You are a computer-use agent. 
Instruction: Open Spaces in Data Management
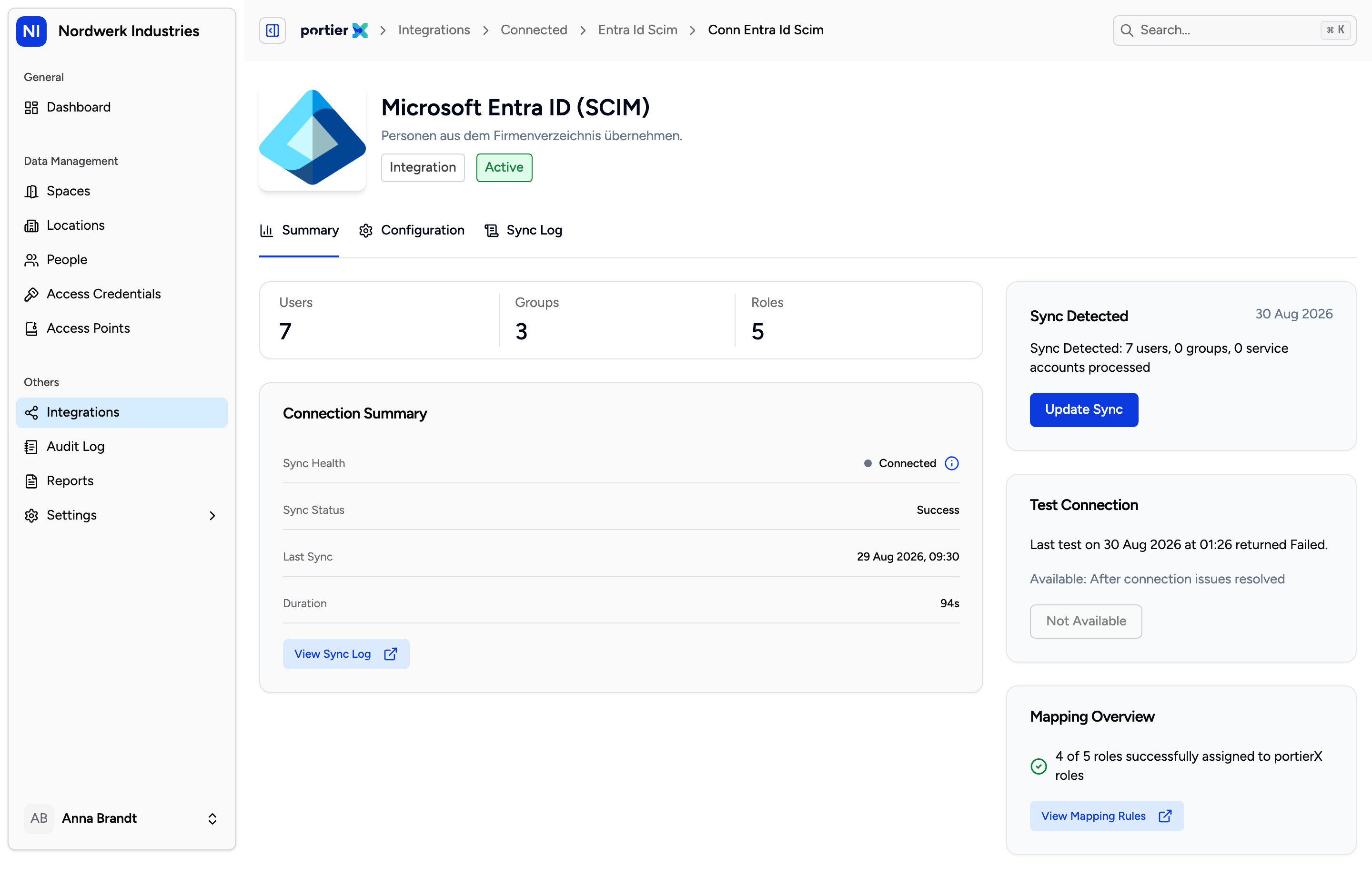(x=121, y=191)
